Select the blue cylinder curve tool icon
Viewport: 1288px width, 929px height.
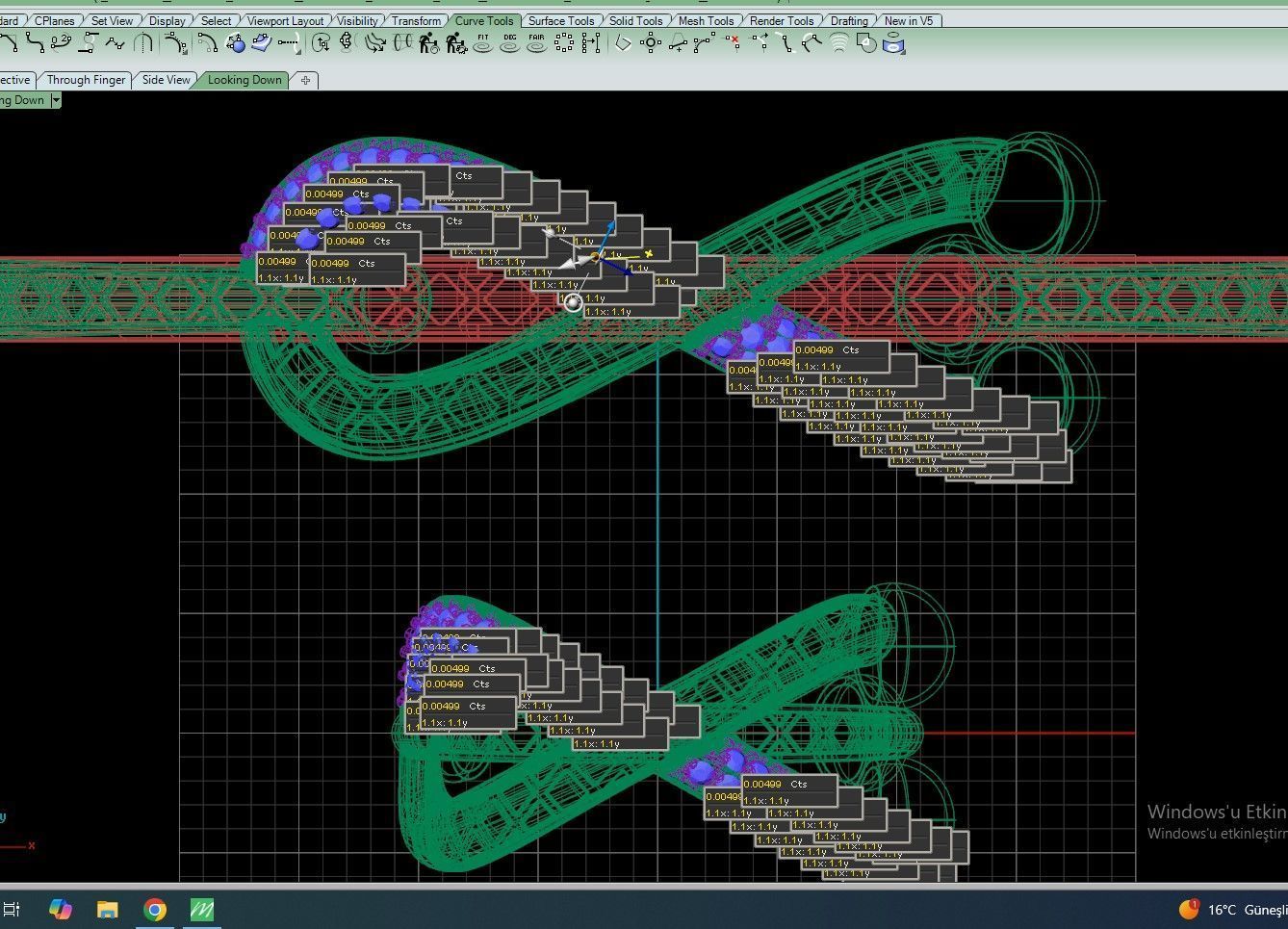[894, 42]
